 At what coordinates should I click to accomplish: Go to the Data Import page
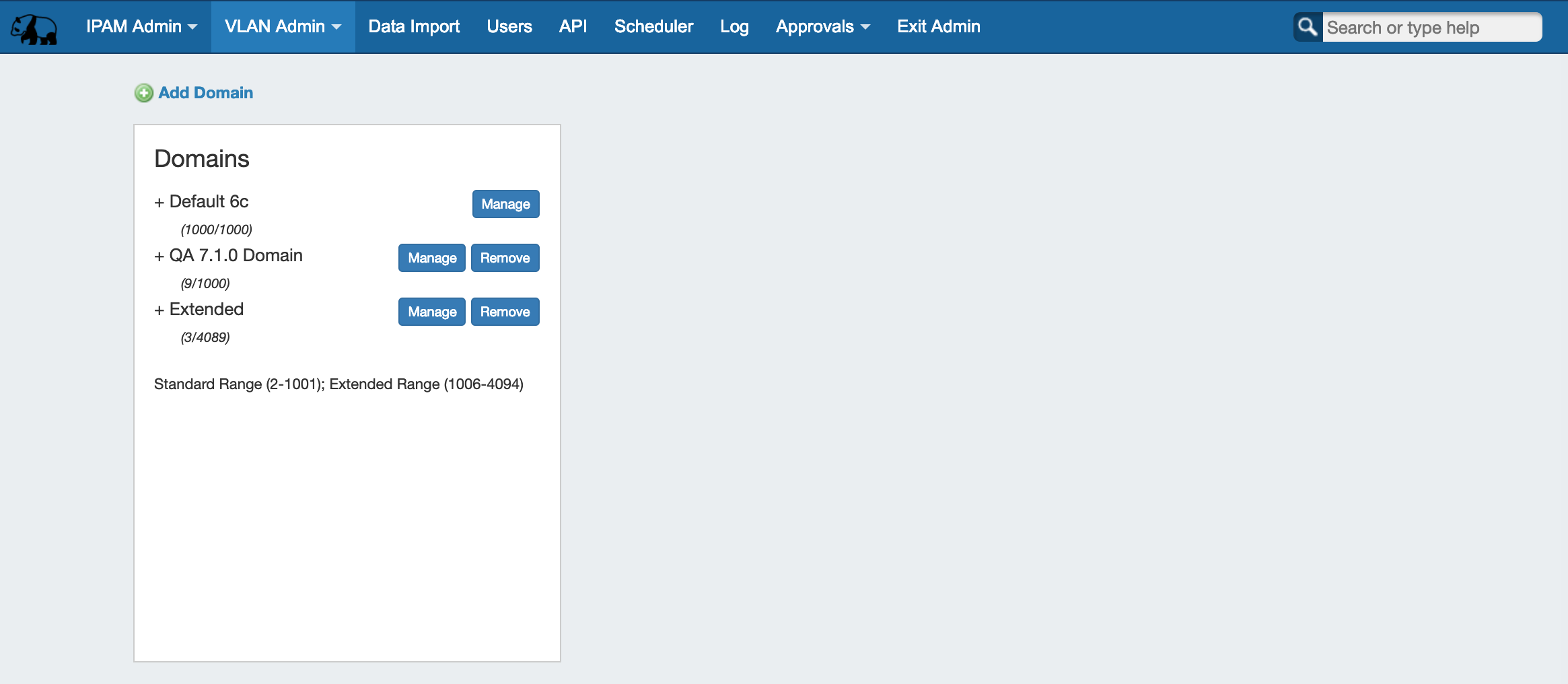[x=414, y=27]
